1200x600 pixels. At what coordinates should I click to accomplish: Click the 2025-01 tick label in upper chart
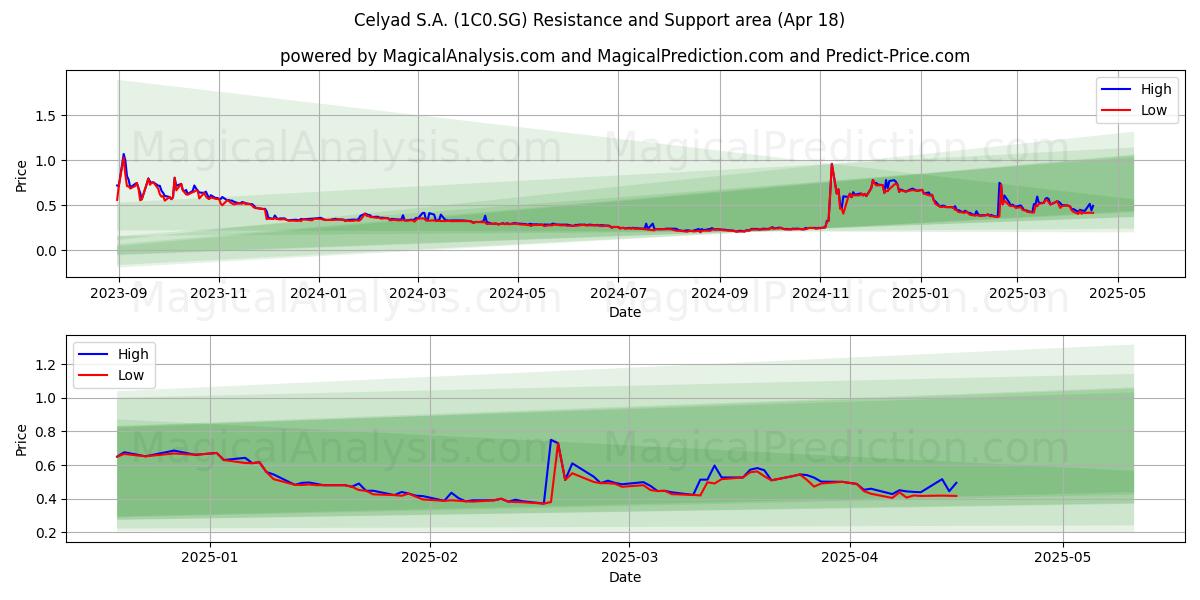[x=920, y=294]
